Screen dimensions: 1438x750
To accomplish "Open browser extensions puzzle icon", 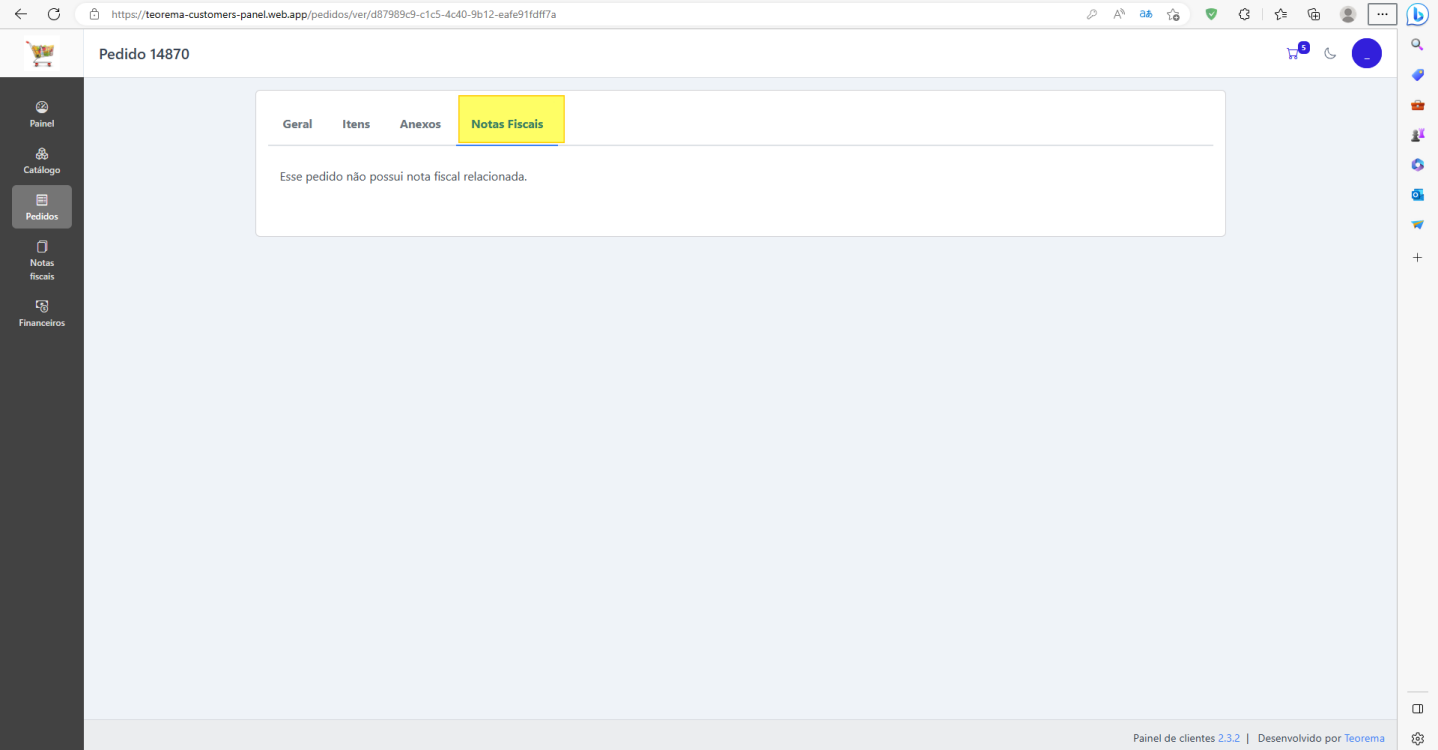I will [1245, 15].
